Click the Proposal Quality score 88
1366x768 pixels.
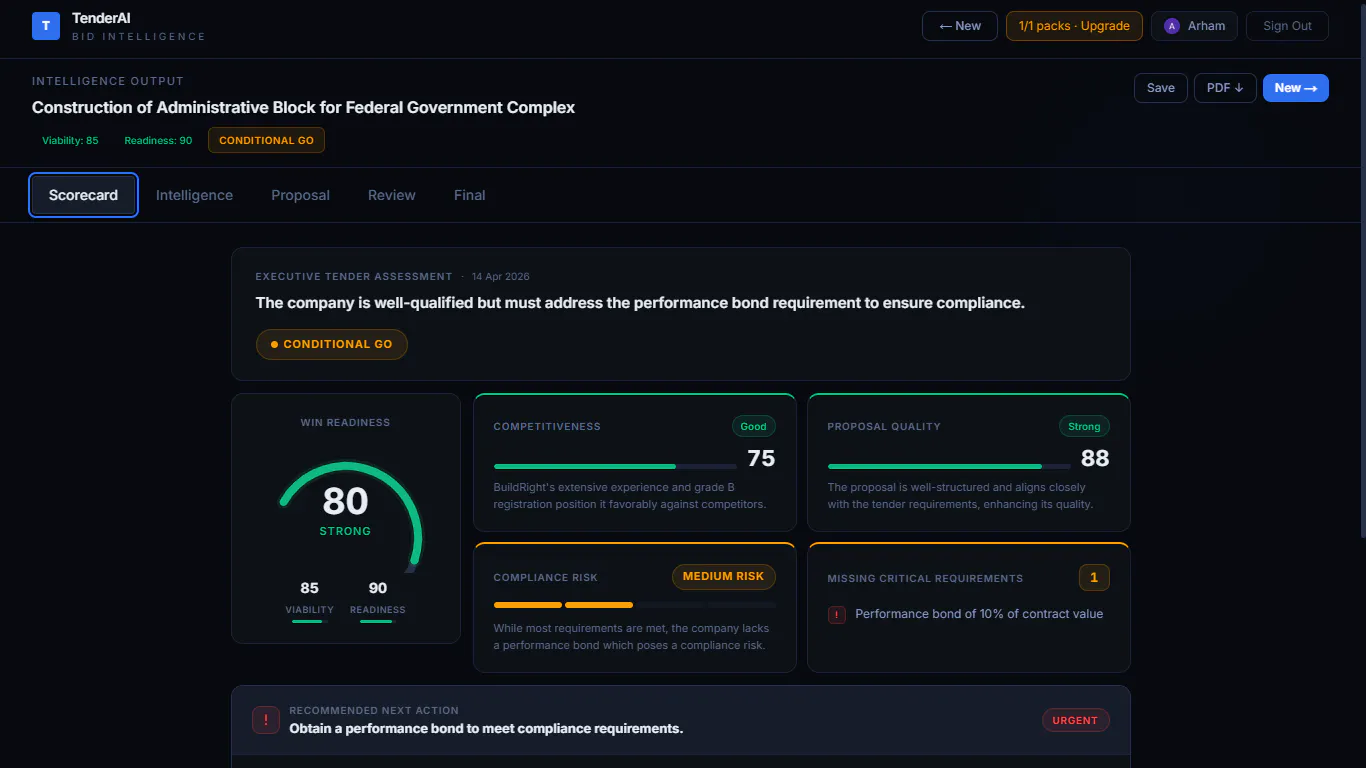[1095, 458]
